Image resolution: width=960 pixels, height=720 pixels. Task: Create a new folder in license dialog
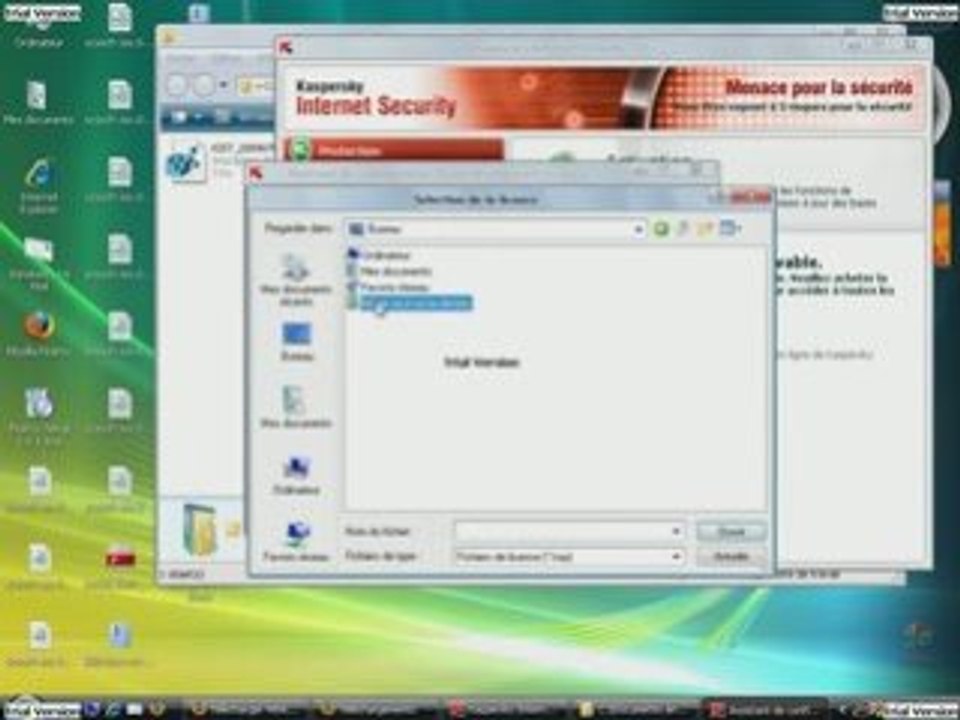tap(705, 228)
